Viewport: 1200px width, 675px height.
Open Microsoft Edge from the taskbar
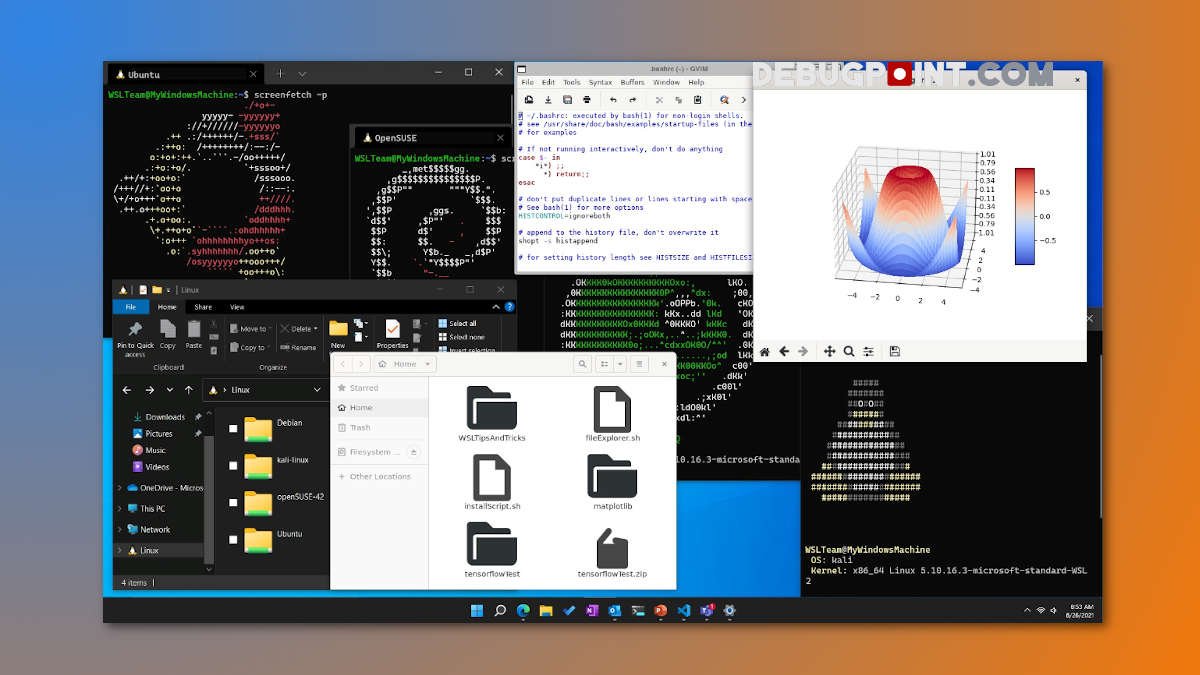click(x=523, y=611)
